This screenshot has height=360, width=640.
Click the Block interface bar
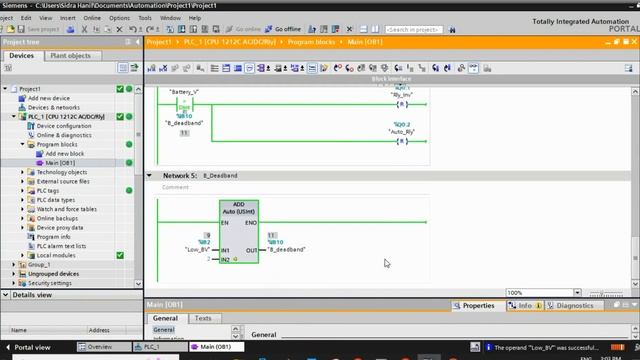click(x=391, y=78)
